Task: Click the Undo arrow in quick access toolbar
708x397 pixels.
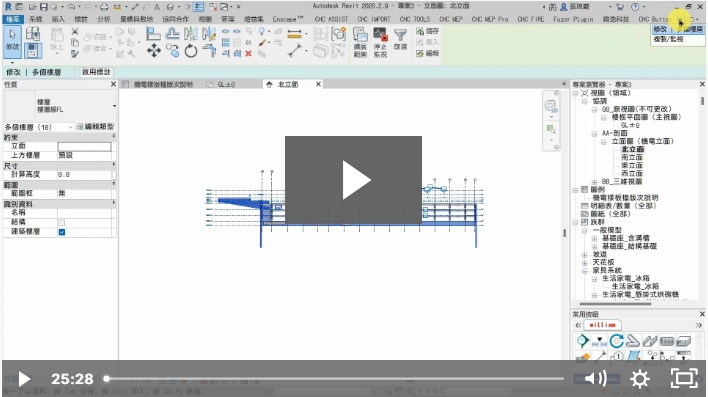Action: [x=71, y=7]
